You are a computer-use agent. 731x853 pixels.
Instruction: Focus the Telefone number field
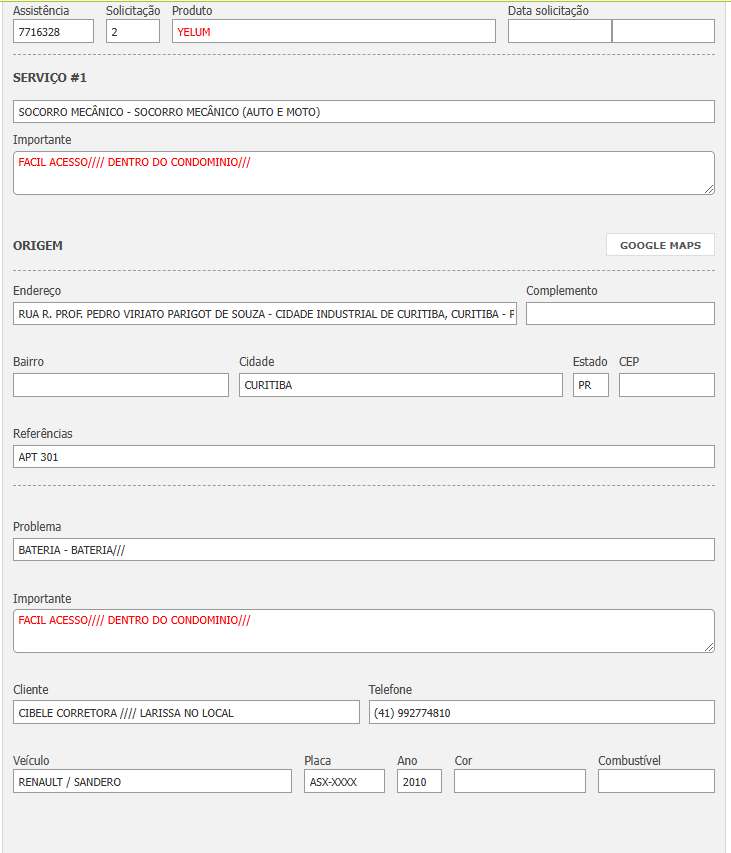(541, 712)
